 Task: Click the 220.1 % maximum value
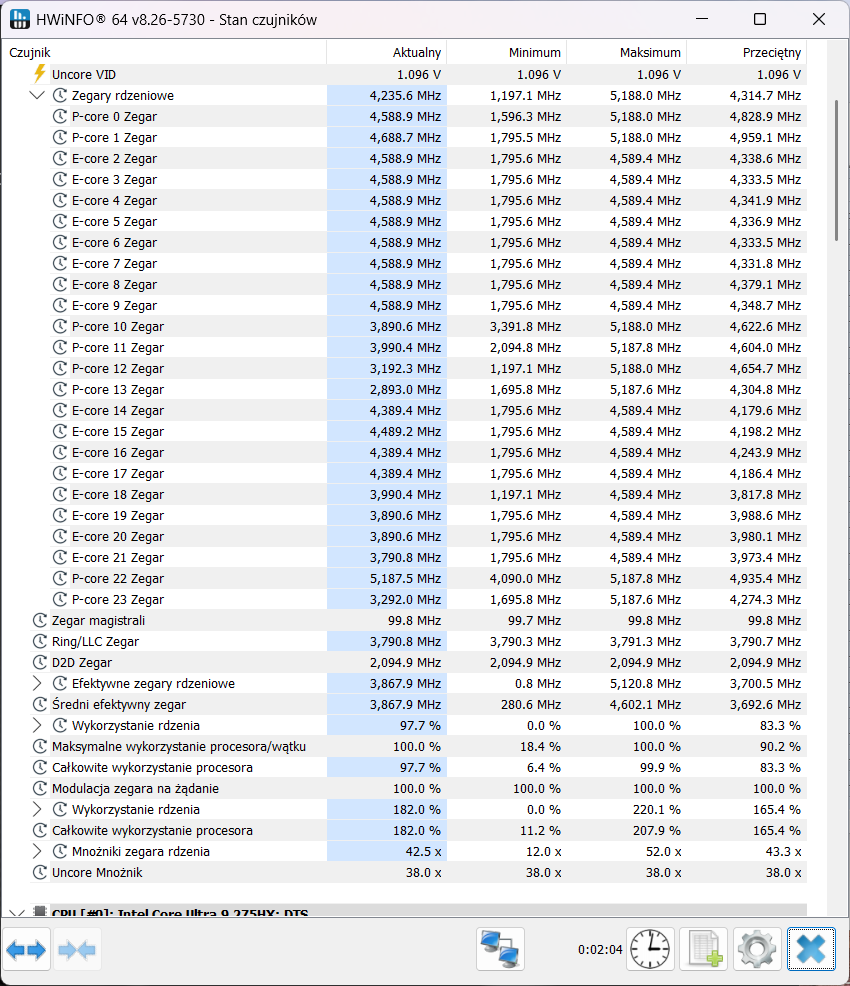coord(657,809)
